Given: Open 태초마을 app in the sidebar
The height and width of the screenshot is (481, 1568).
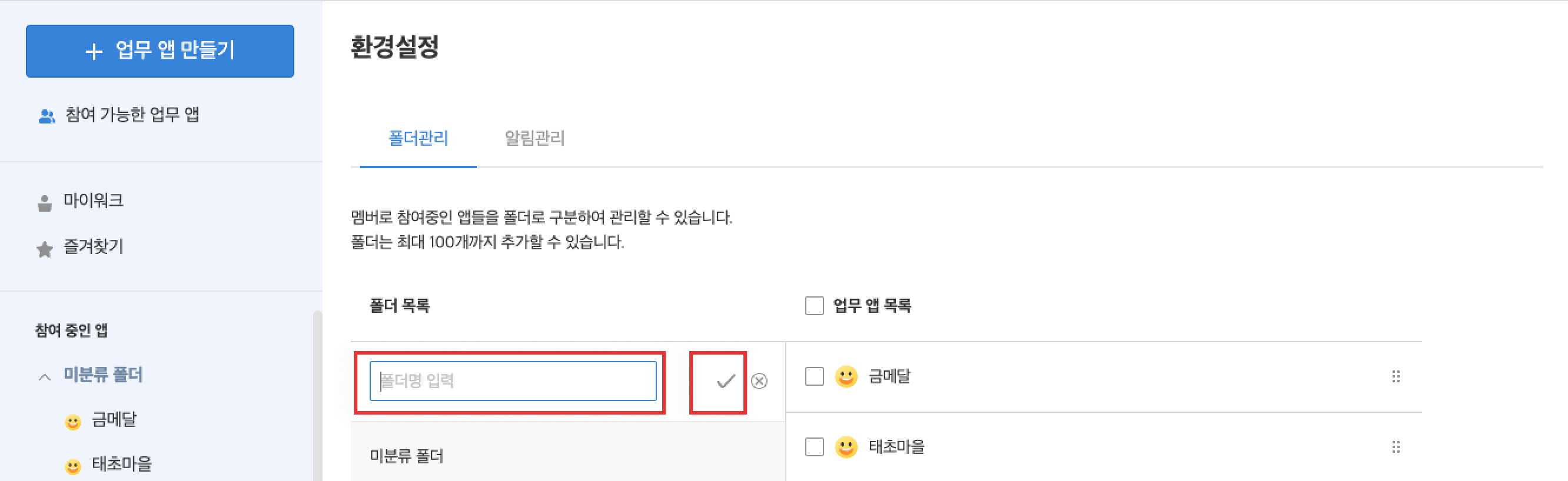Looking at the screenshot, I should pos(121,464).
